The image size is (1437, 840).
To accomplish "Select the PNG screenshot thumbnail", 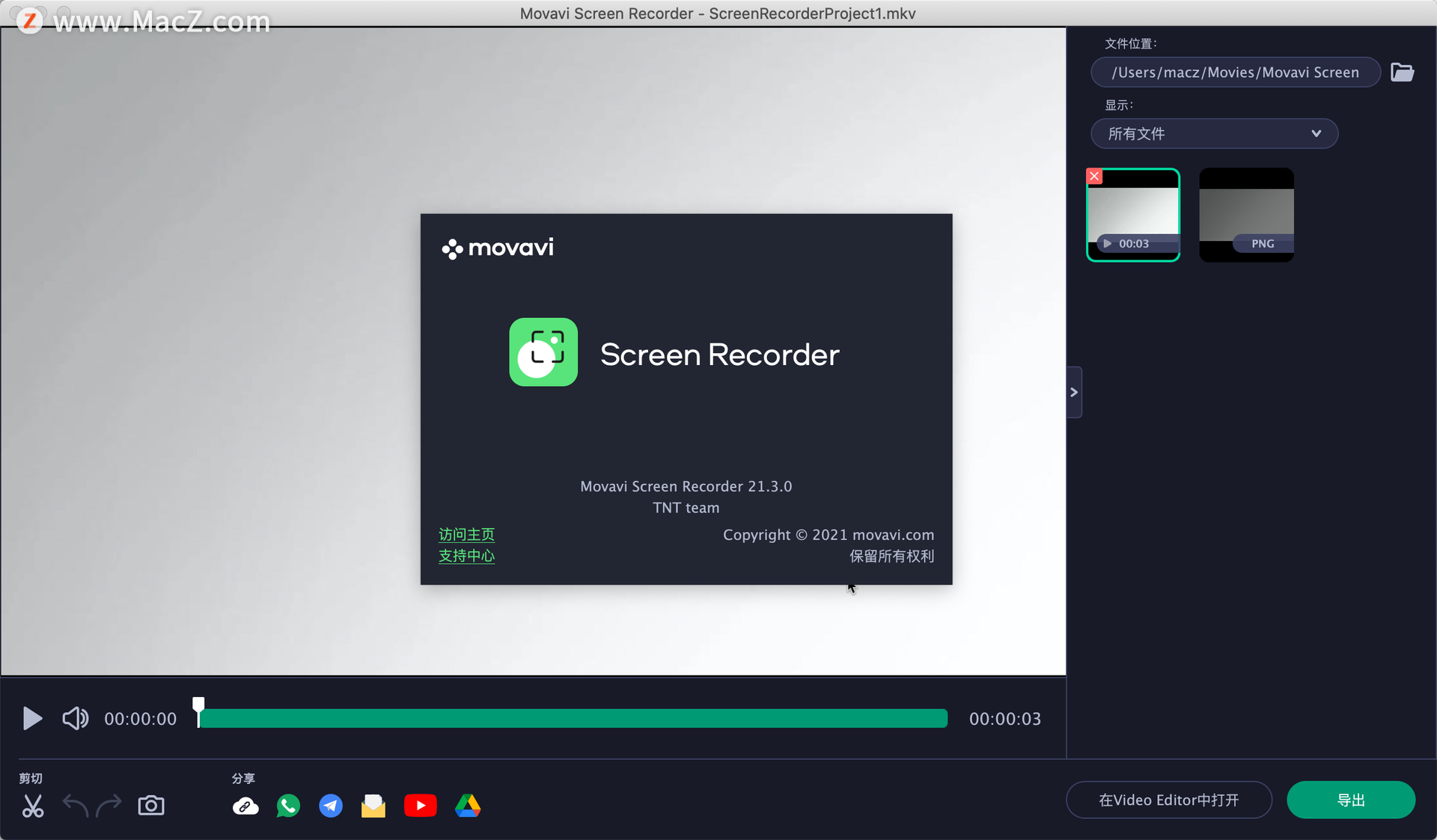I will 1246,215.
